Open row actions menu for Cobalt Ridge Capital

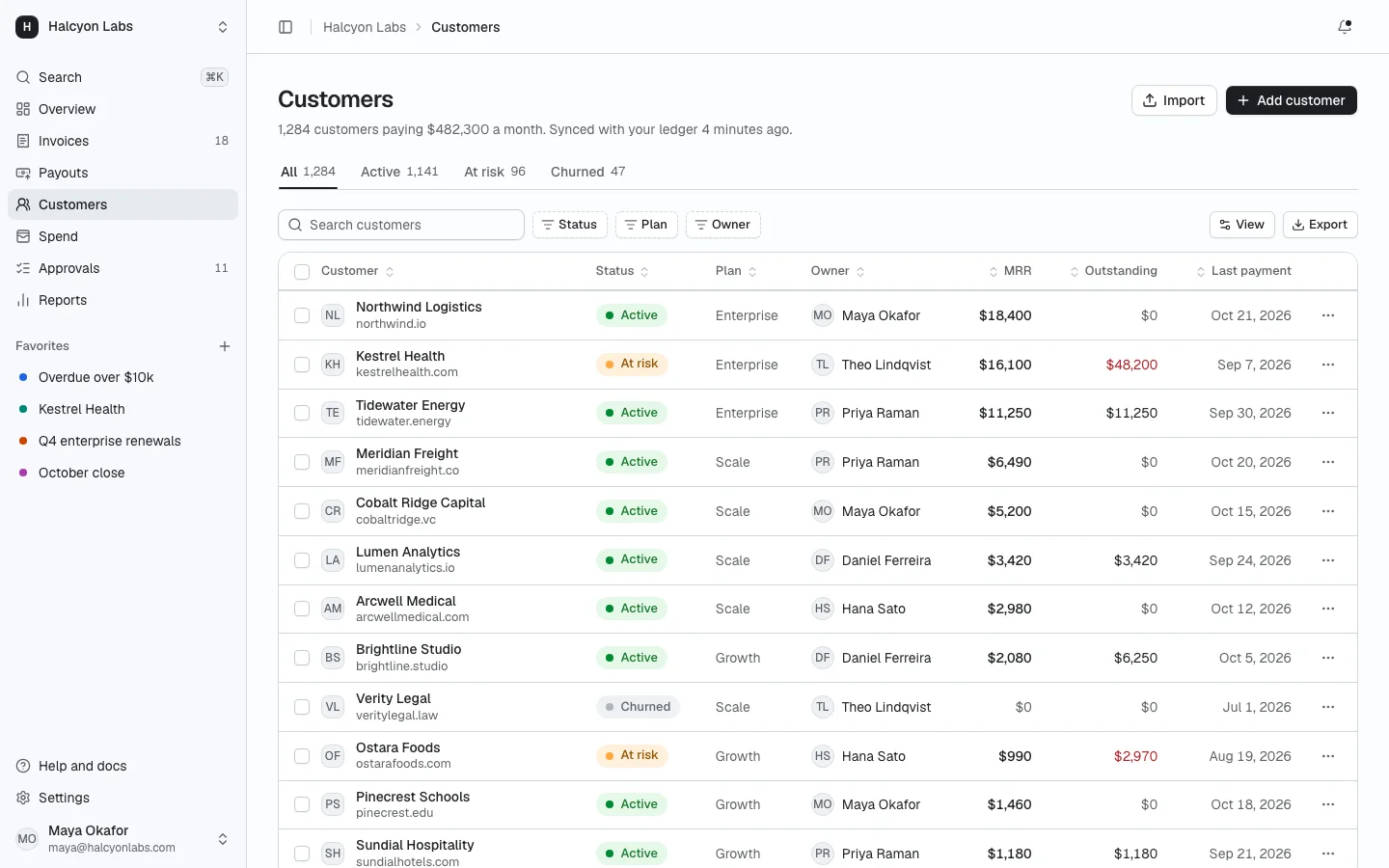click(1328, 511)
